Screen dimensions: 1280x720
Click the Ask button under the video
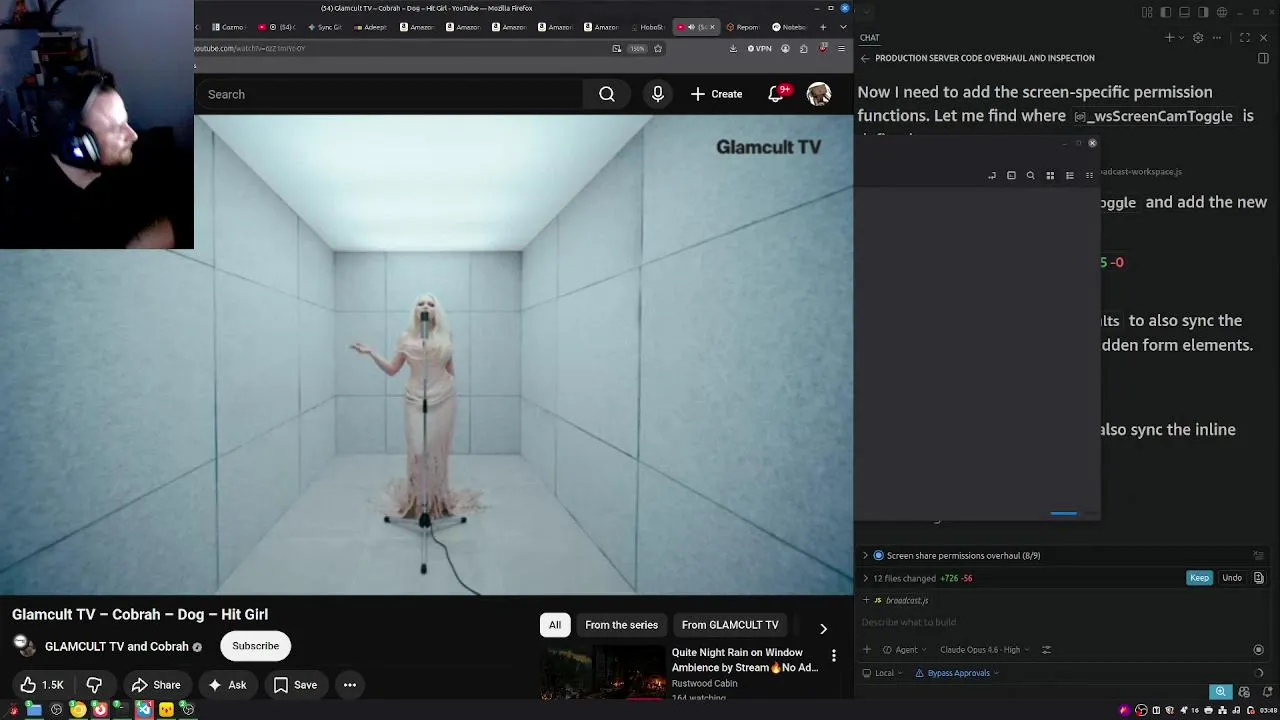pos(227,685)
